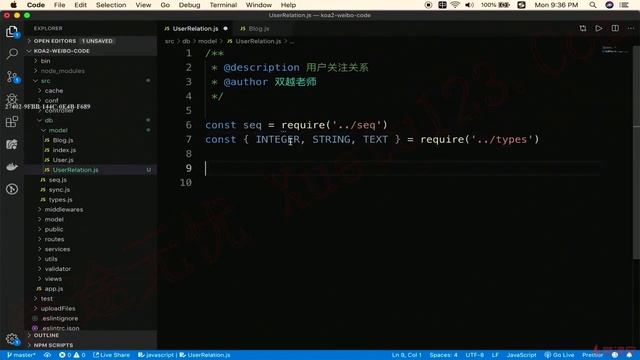640x360 pixels.
Task: Expand the bin folder
Action: tap(91, 61)
